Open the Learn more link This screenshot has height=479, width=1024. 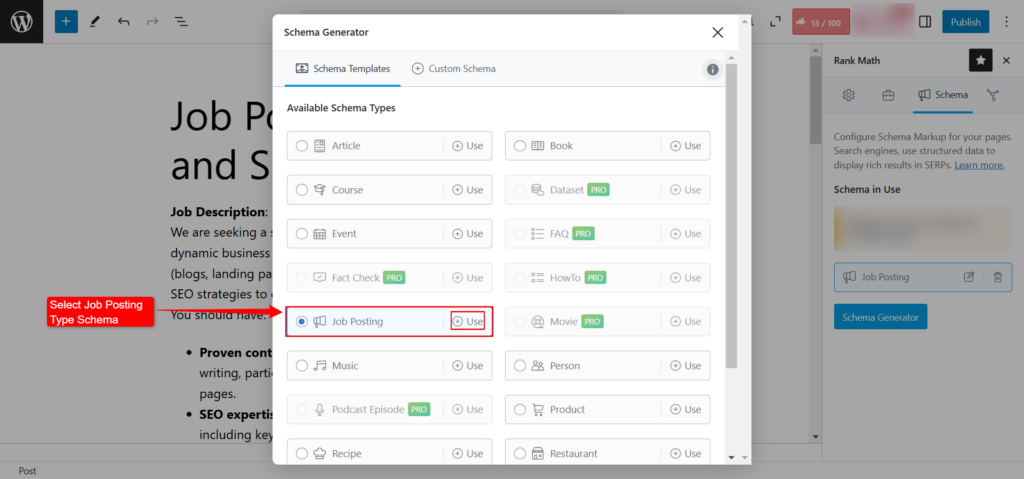click(x=979, y=165)
